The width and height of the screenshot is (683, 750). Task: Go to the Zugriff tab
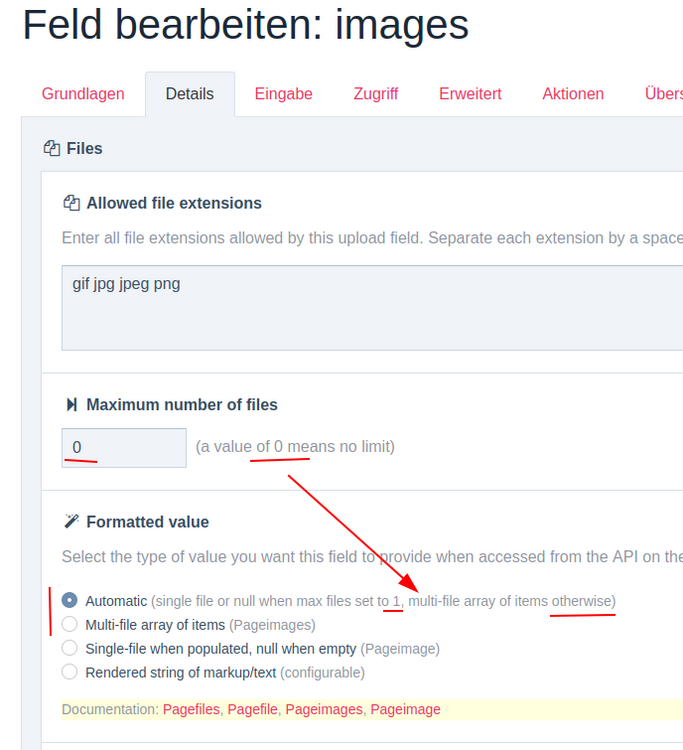click(x=376, y=94)
